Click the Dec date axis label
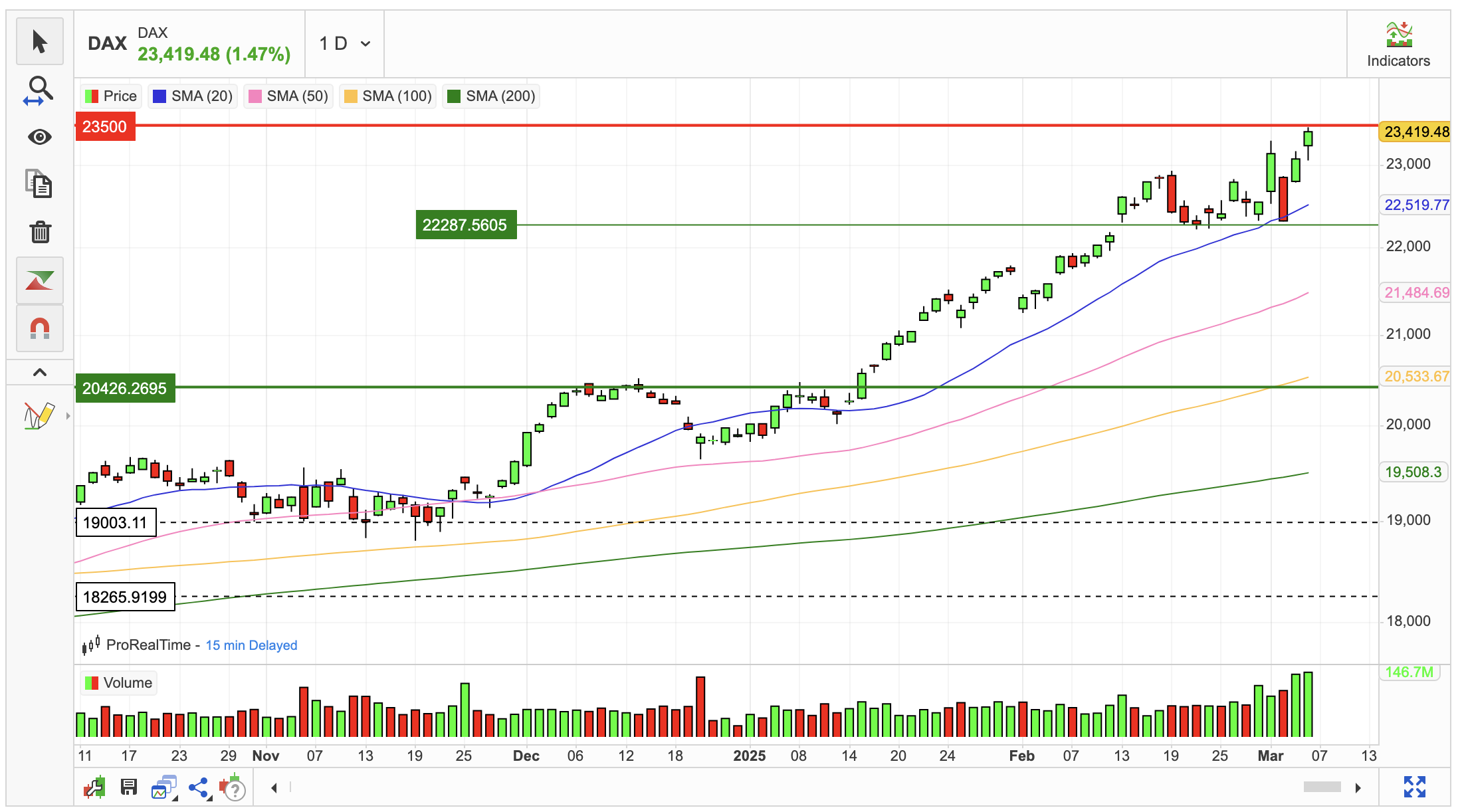This screenshot has width=1462, height=812. coord(526,756)
